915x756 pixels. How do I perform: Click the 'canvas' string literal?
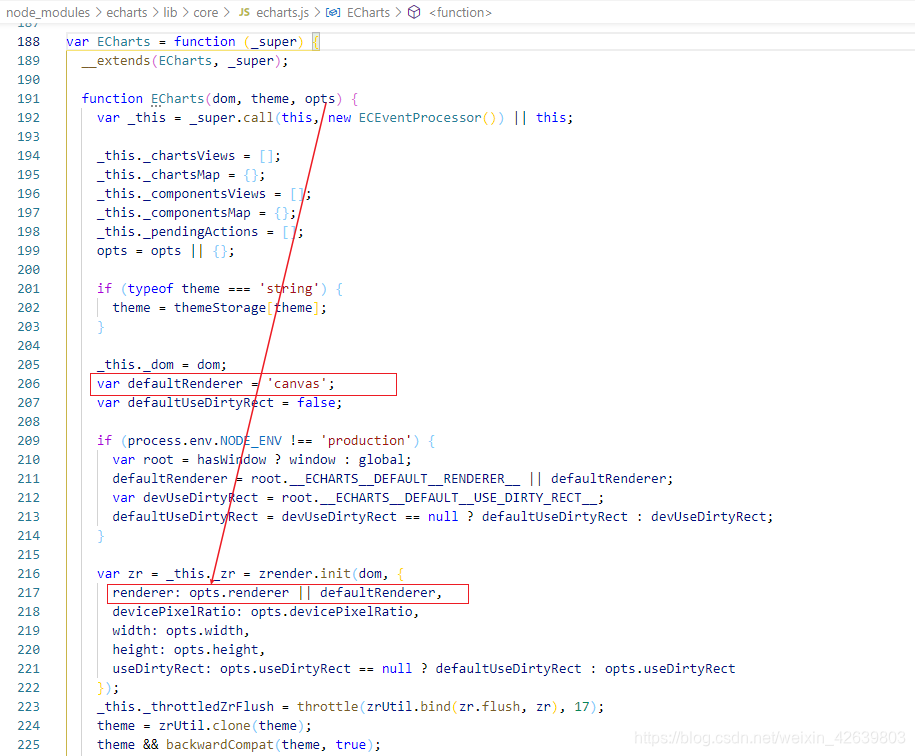(x=297, y=384)
